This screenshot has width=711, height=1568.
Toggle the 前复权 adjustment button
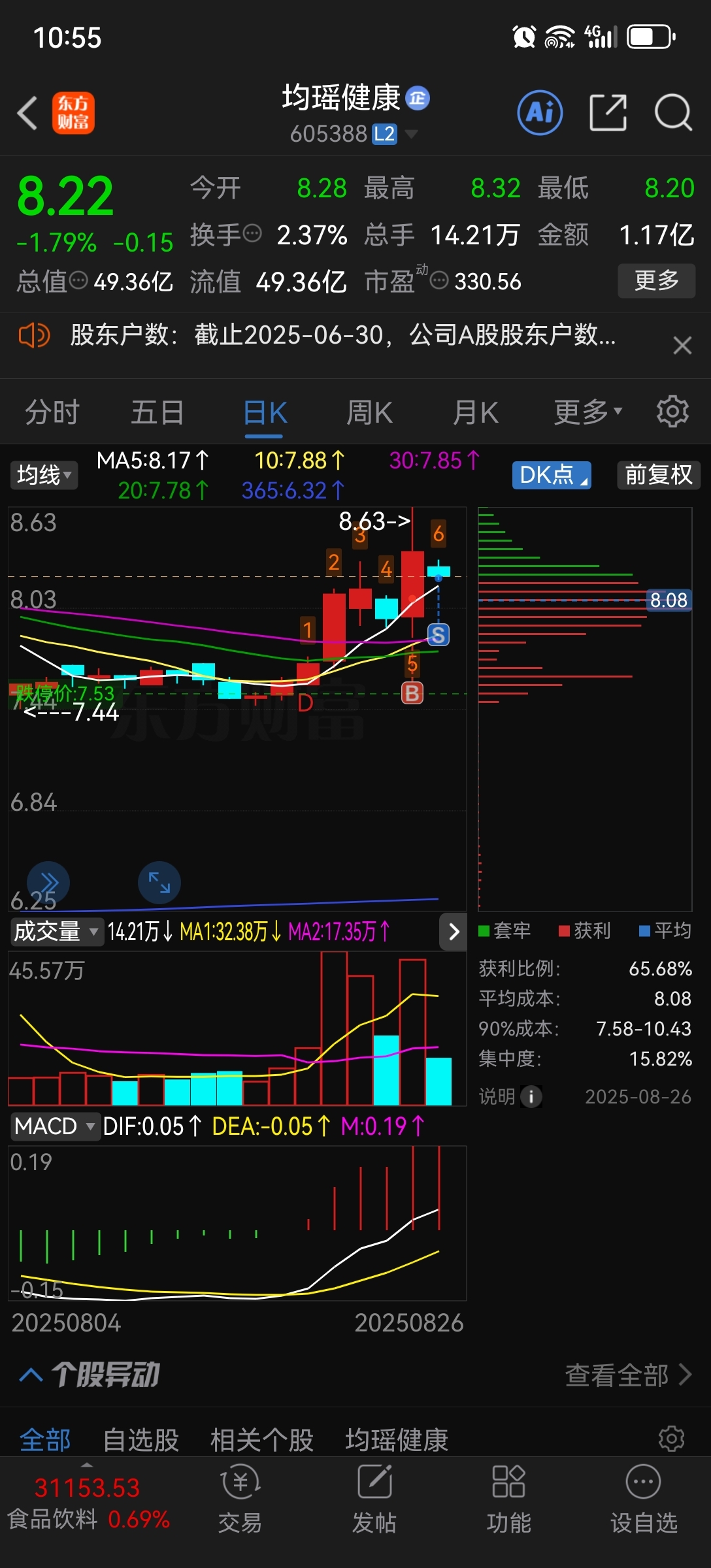659,475
